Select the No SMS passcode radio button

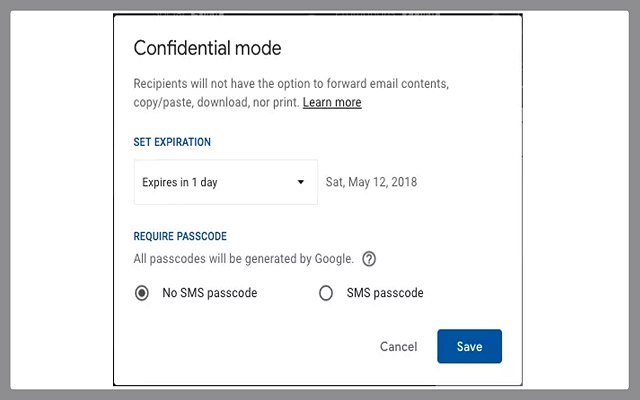click(x=141, y=293)
